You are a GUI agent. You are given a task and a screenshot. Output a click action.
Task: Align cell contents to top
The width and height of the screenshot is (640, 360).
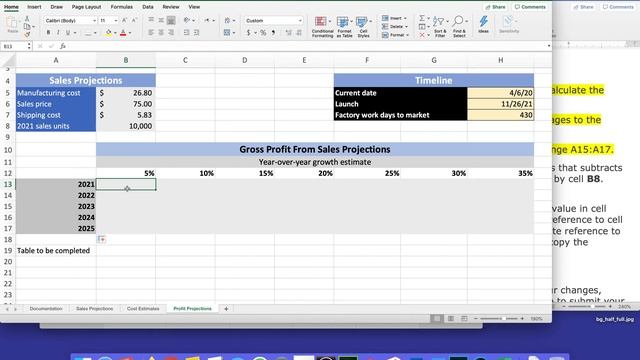click(x=151, y=20)
